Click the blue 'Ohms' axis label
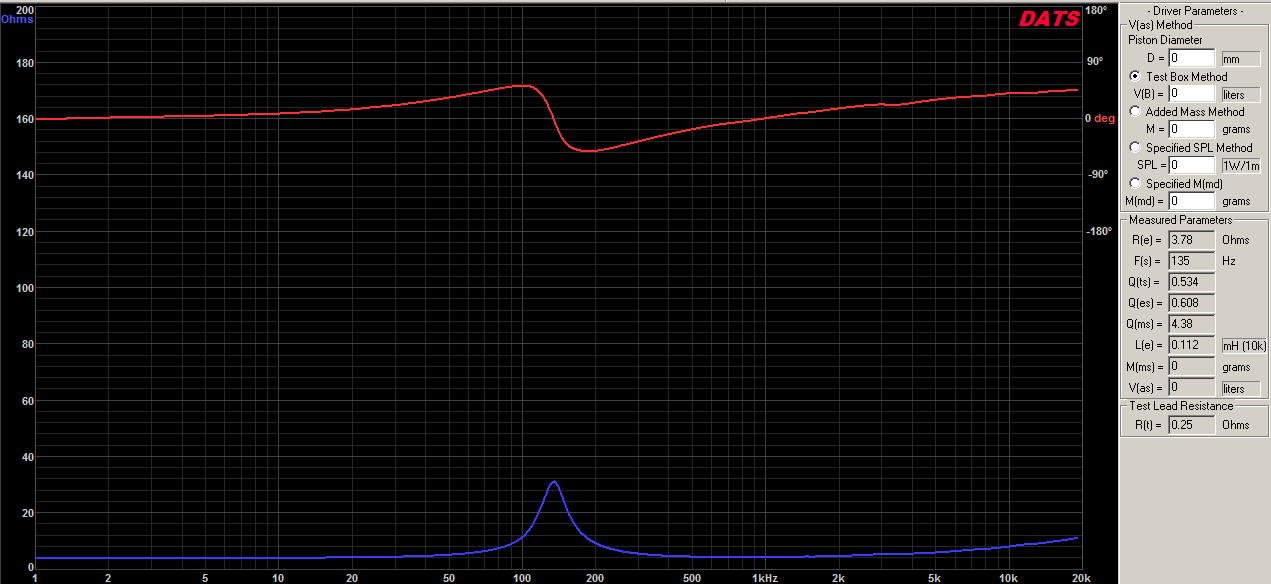This screenshot has height=584, width=1271. point(17,19)
